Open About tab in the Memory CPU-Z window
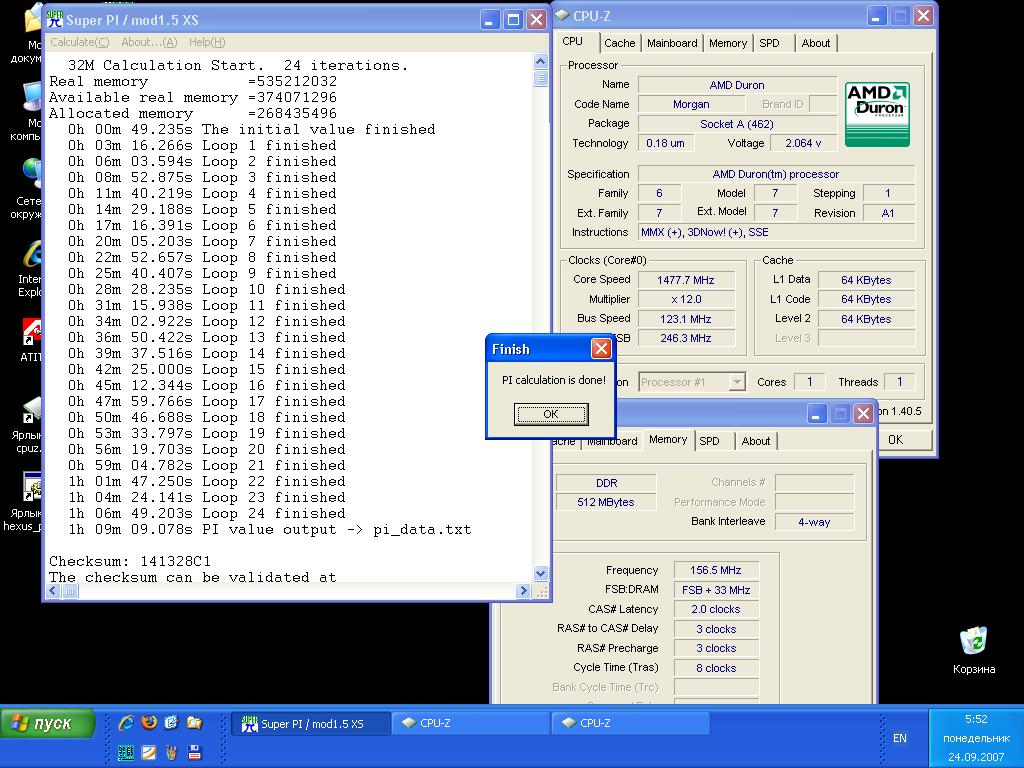The width and height of the screenshot is (1024, 768). [x=756, y=441]
